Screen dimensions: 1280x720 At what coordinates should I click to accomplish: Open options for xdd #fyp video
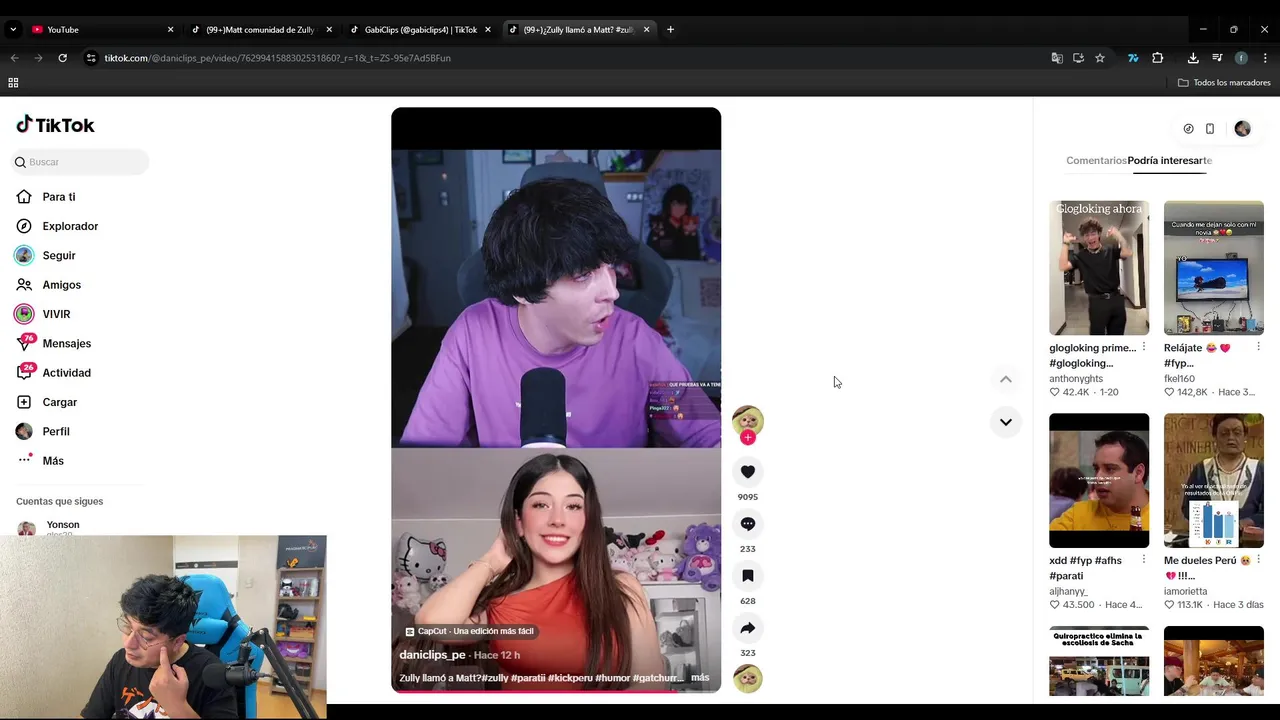click(x=1144, y=560)
